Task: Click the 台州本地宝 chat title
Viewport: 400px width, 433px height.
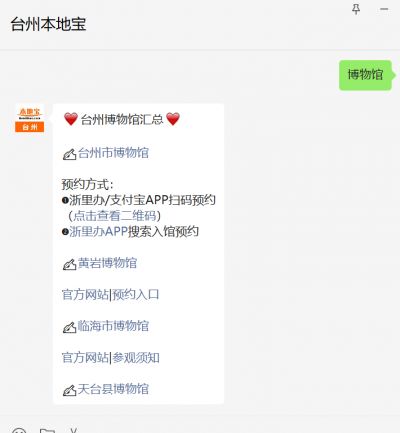Action: coord(49,24)
